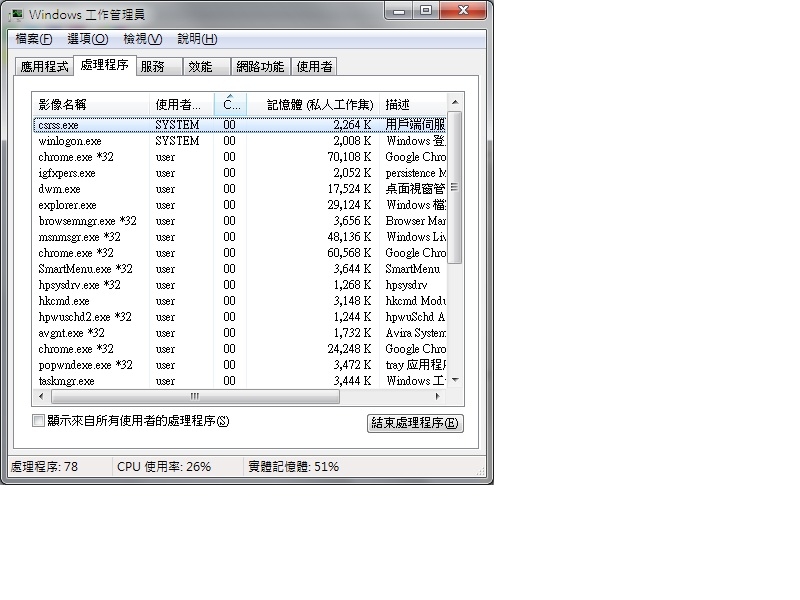The height and width of the screenshot is (600, 800).
Task: Select the hkcmd.exe process
Action: pos(239,301)
